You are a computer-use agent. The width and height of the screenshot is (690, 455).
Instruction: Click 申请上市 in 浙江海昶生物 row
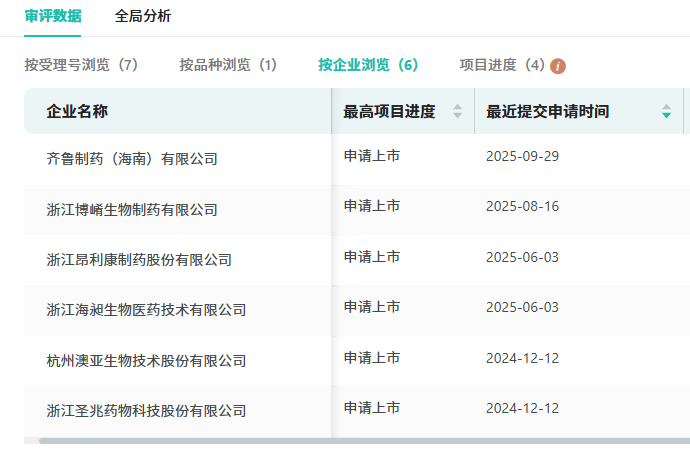372,307
